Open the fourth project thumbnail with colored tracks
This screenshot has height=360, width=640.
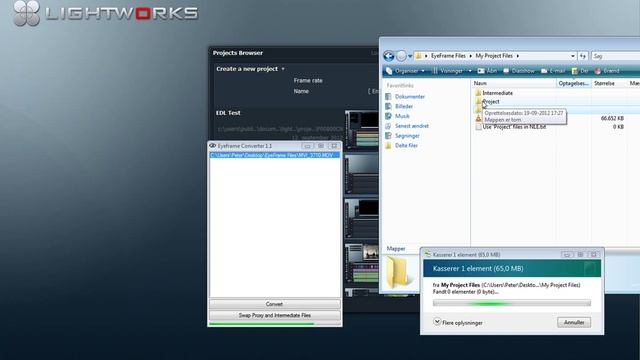(x=362, y=263)
